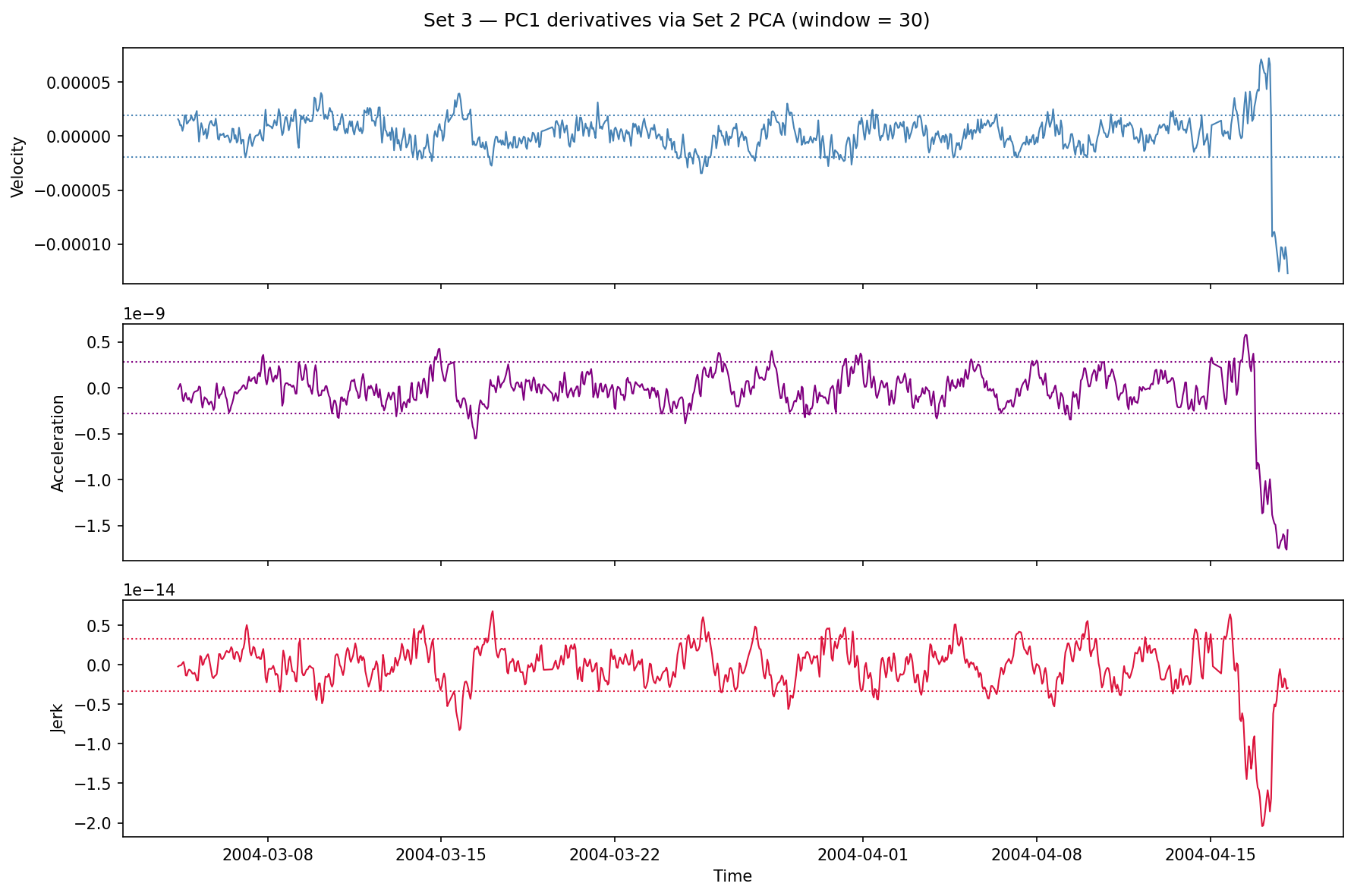
Task: Click the −1.5 tick on Acceleration axis
Action: coord(97,526)
